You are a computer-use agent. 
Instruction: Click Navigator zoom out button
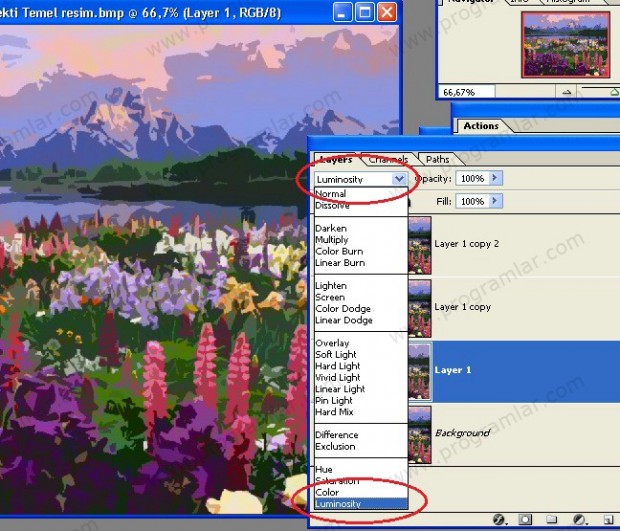pyautogui.click(x=567, y=92)
